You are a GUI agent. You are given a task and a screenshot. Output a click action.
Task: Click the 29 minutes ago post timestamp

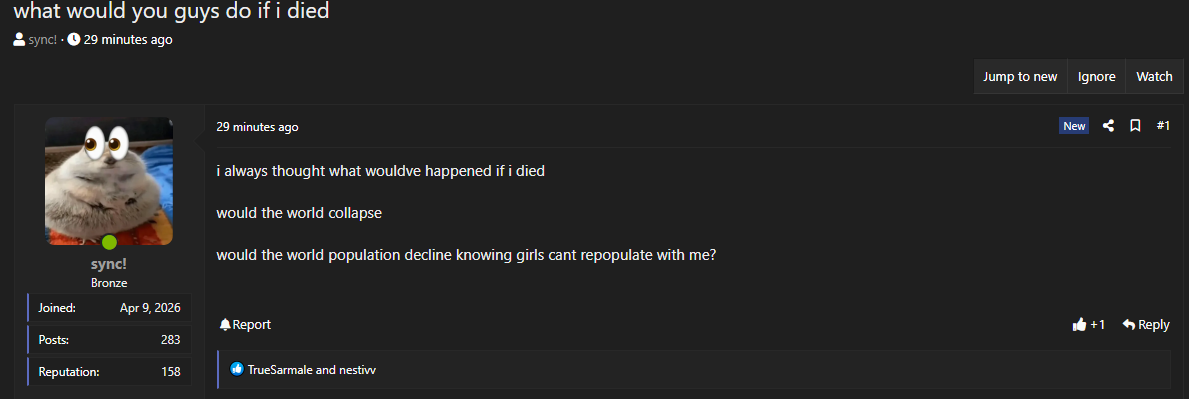[x=257, y=127]
